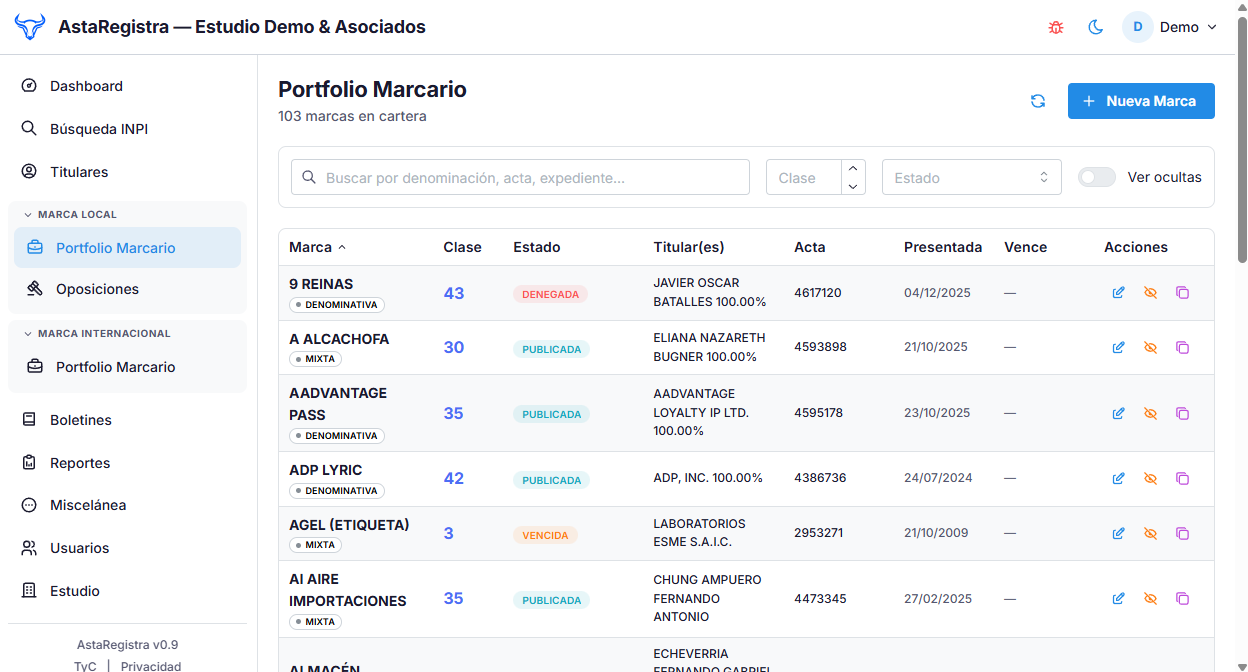Open Boletines in the sidebar

click(x=128, y=420)
